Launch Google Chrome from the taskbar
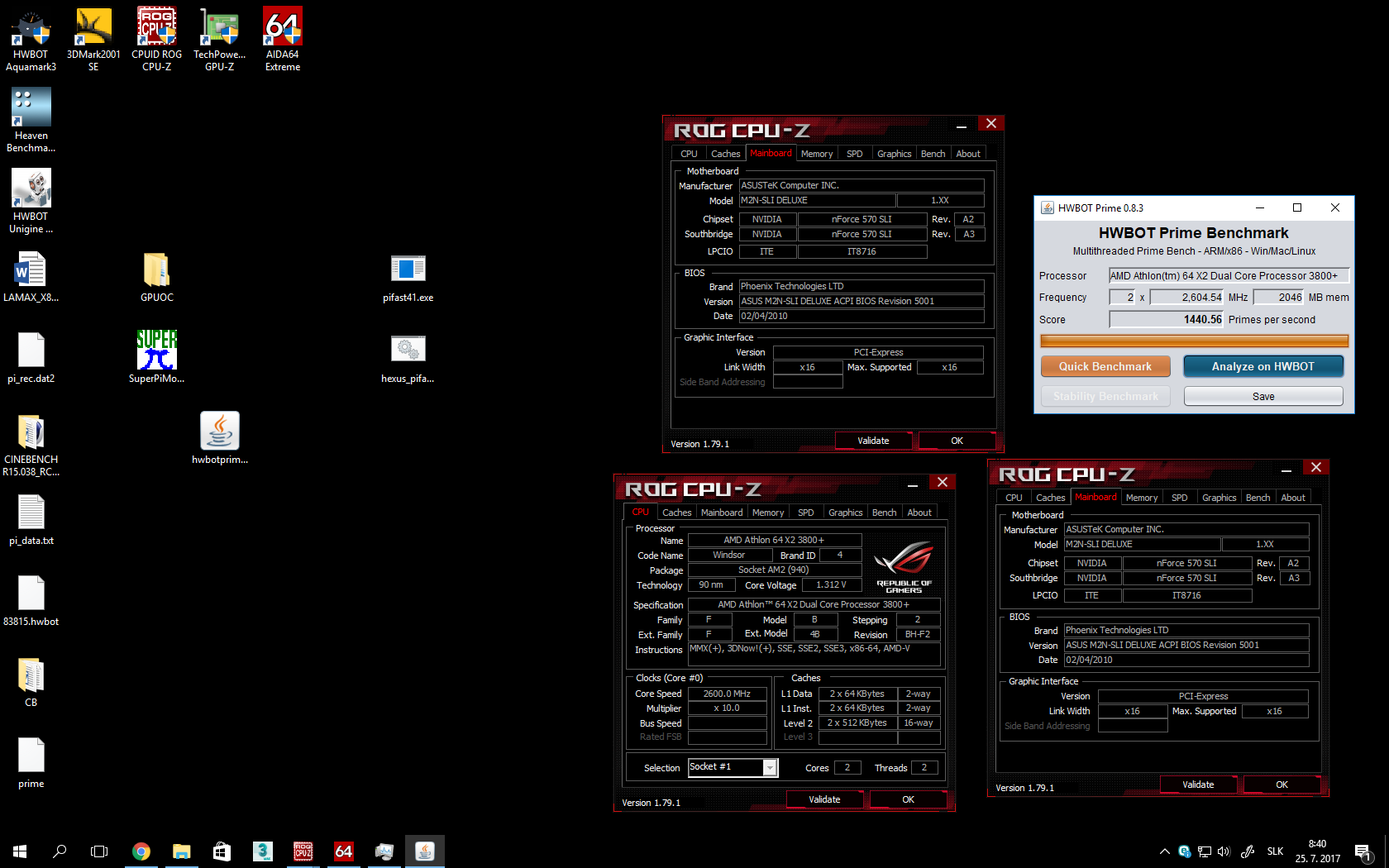The image size is (1389, 868). (141, 851)
